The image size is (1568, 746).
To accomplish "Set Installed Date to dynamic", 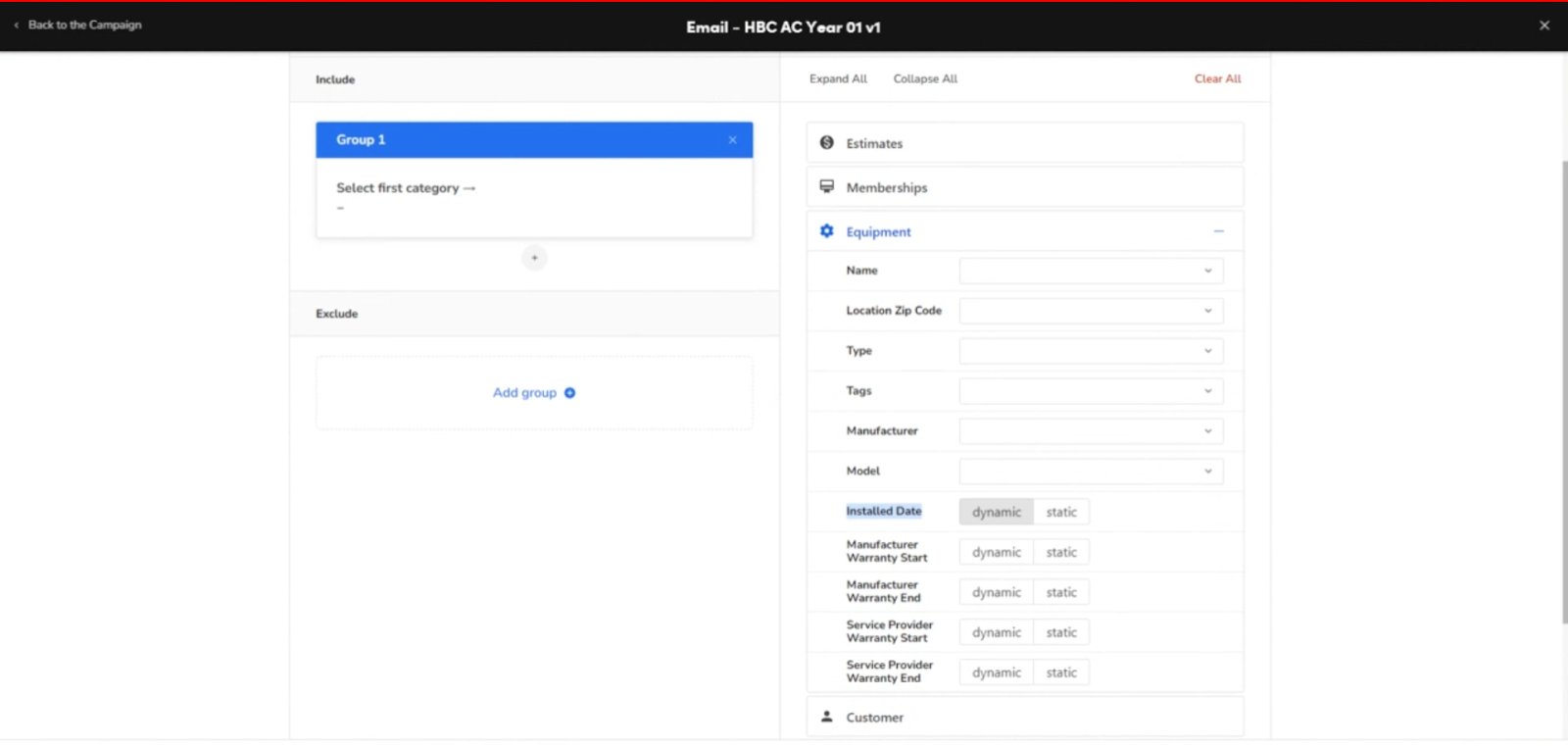I will (x=997, y=512).
